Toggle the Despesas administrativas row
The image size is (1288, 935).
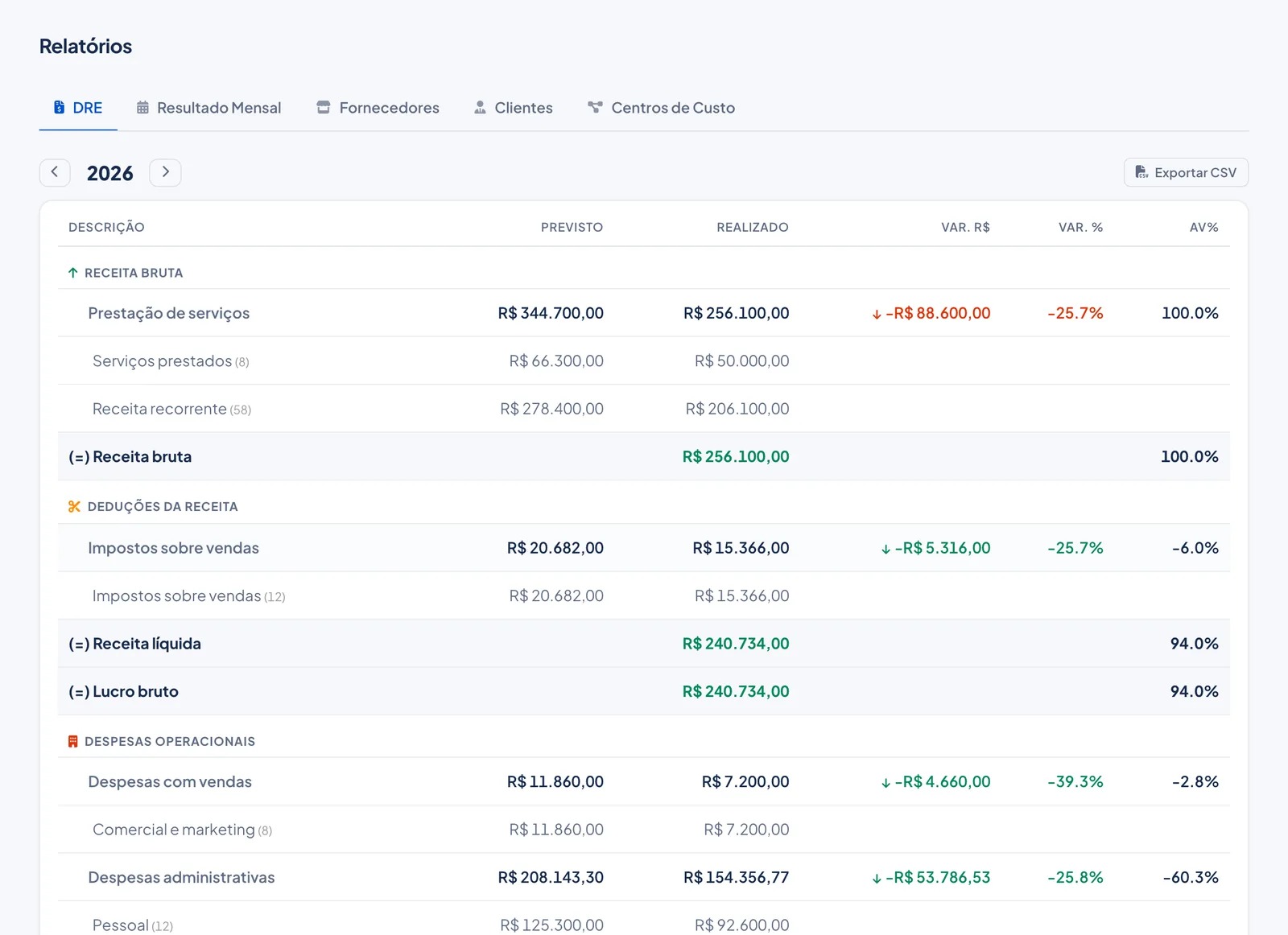644,877
